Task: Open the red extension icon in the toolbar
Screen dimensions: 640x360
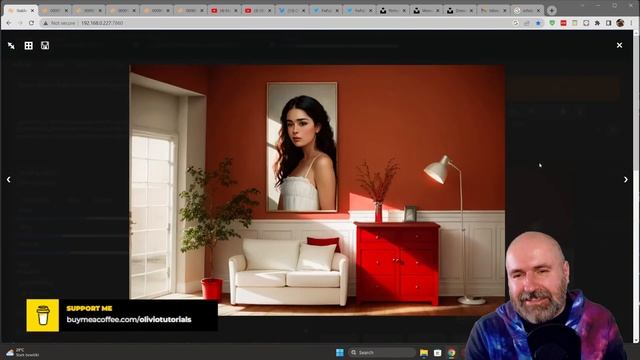Action: click(x=564, y=23)
